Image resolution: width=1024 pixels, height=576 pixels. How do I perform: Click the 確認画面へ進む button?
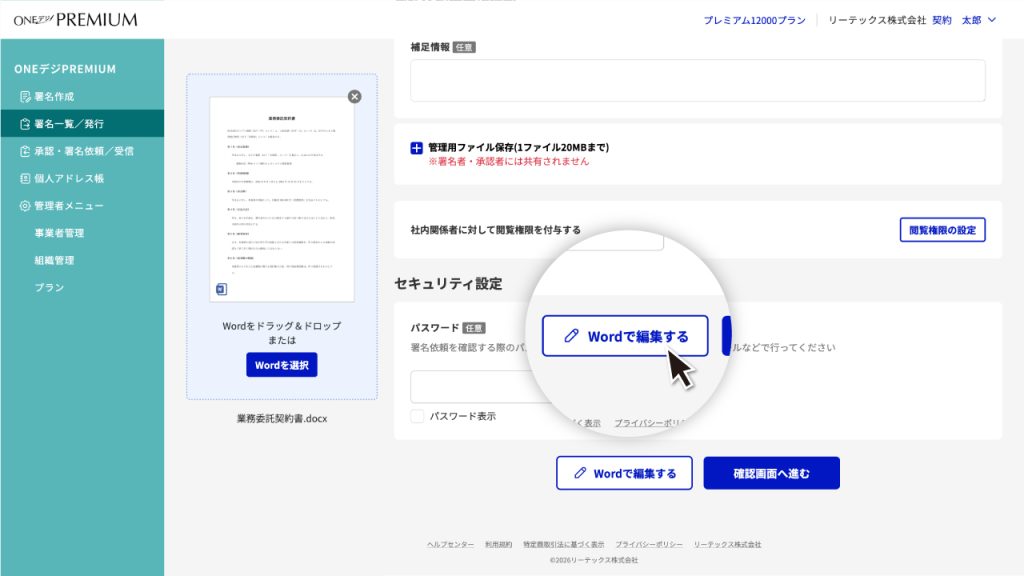point(771,473)
